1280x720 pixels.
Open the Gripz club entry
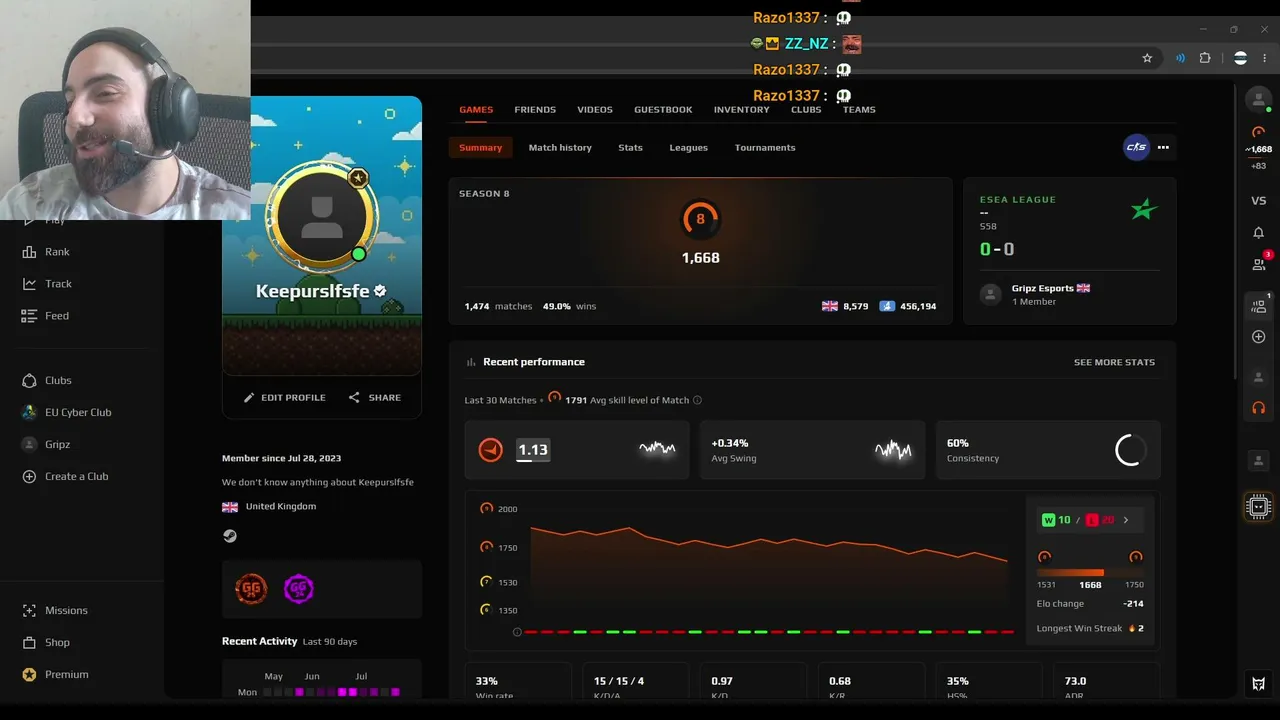click(x=46, y=444)
